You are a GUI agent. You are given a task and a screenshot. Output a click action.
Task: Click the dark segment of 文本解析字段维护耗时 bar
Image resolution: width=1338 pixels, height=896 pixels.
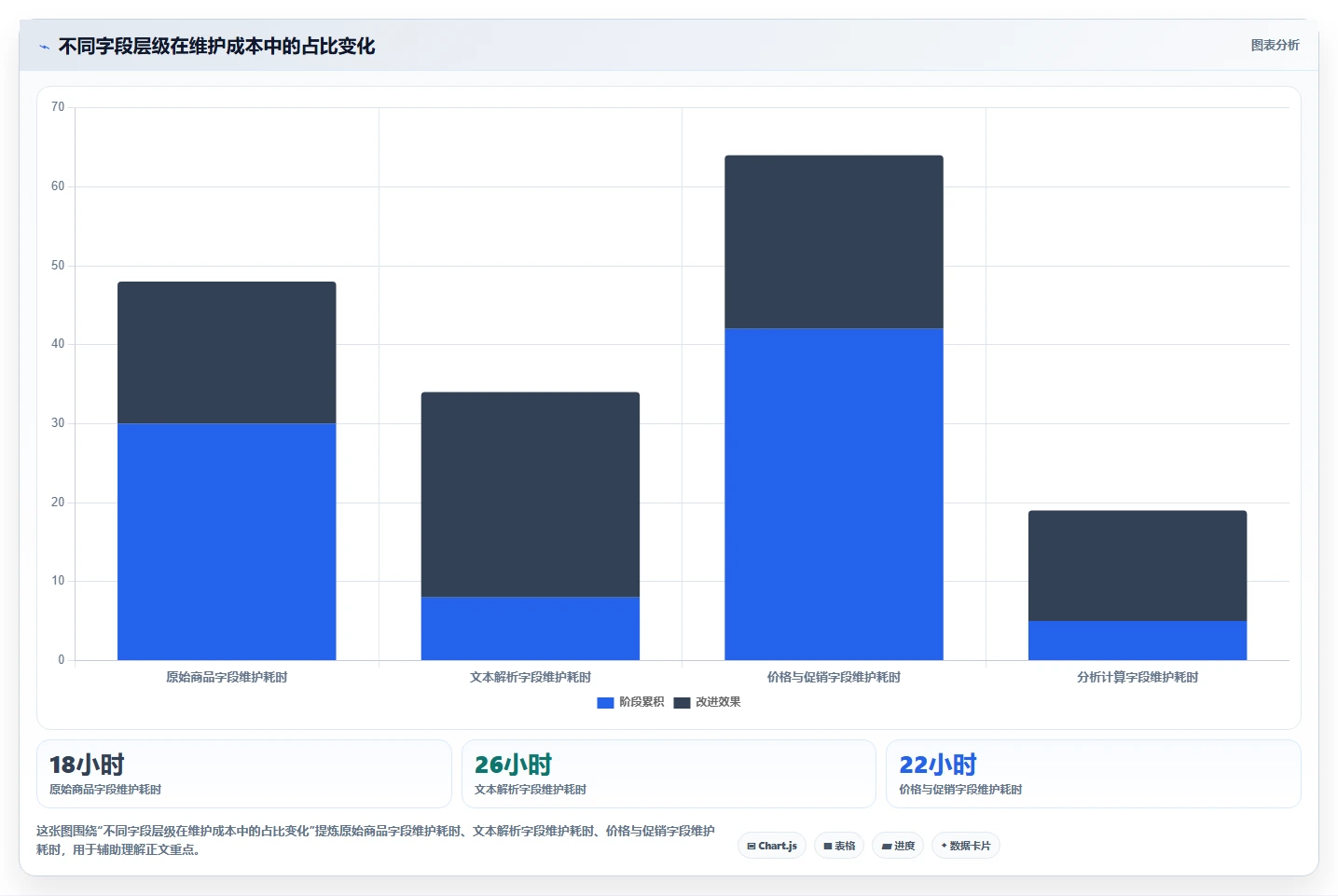(531, 494)
